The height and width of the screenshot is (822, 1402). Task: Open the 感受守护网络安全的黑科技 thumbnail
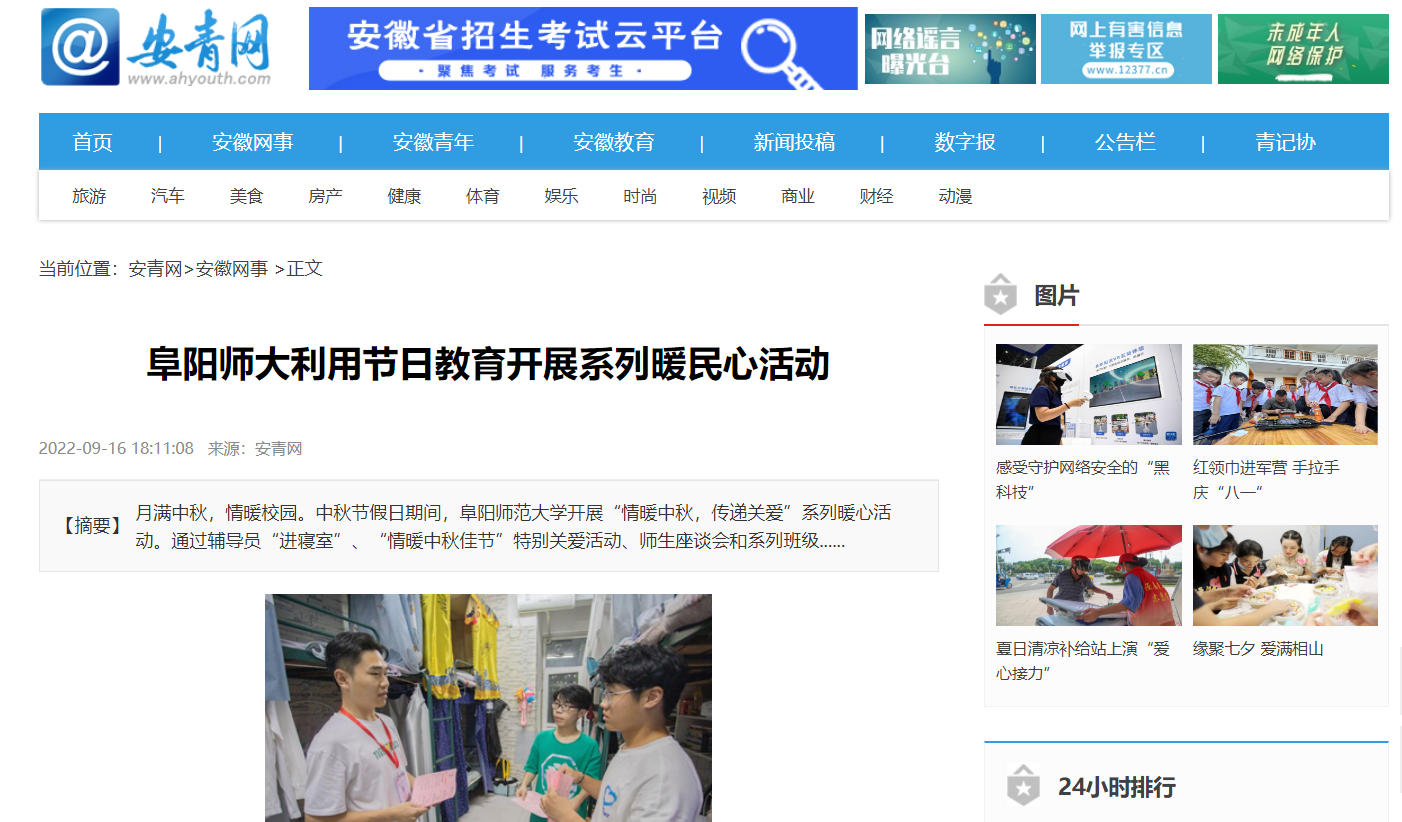coord(1089,394)
